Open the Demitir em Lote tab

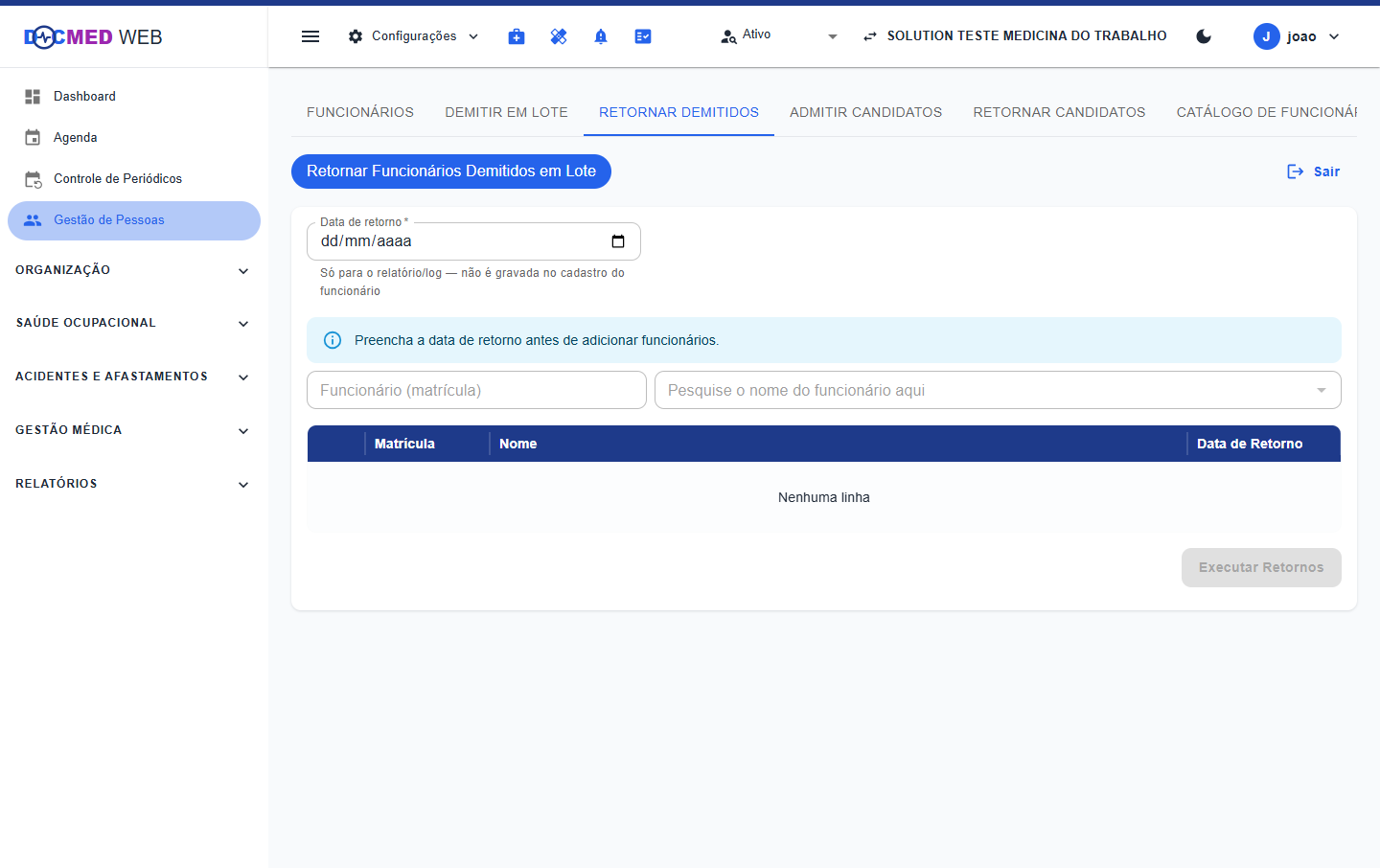pos(506,112)
